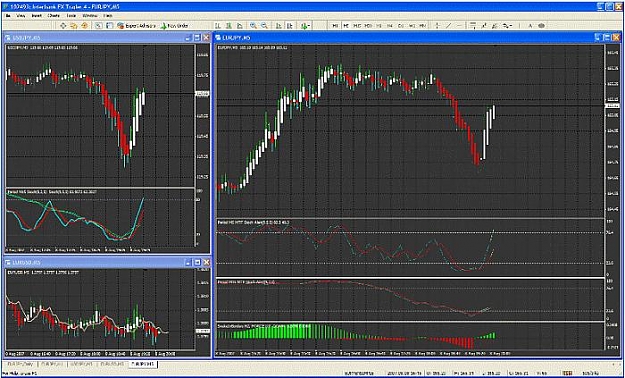Click the drawing tool right of the channel tool
The image size is (625, 378).
484,26
